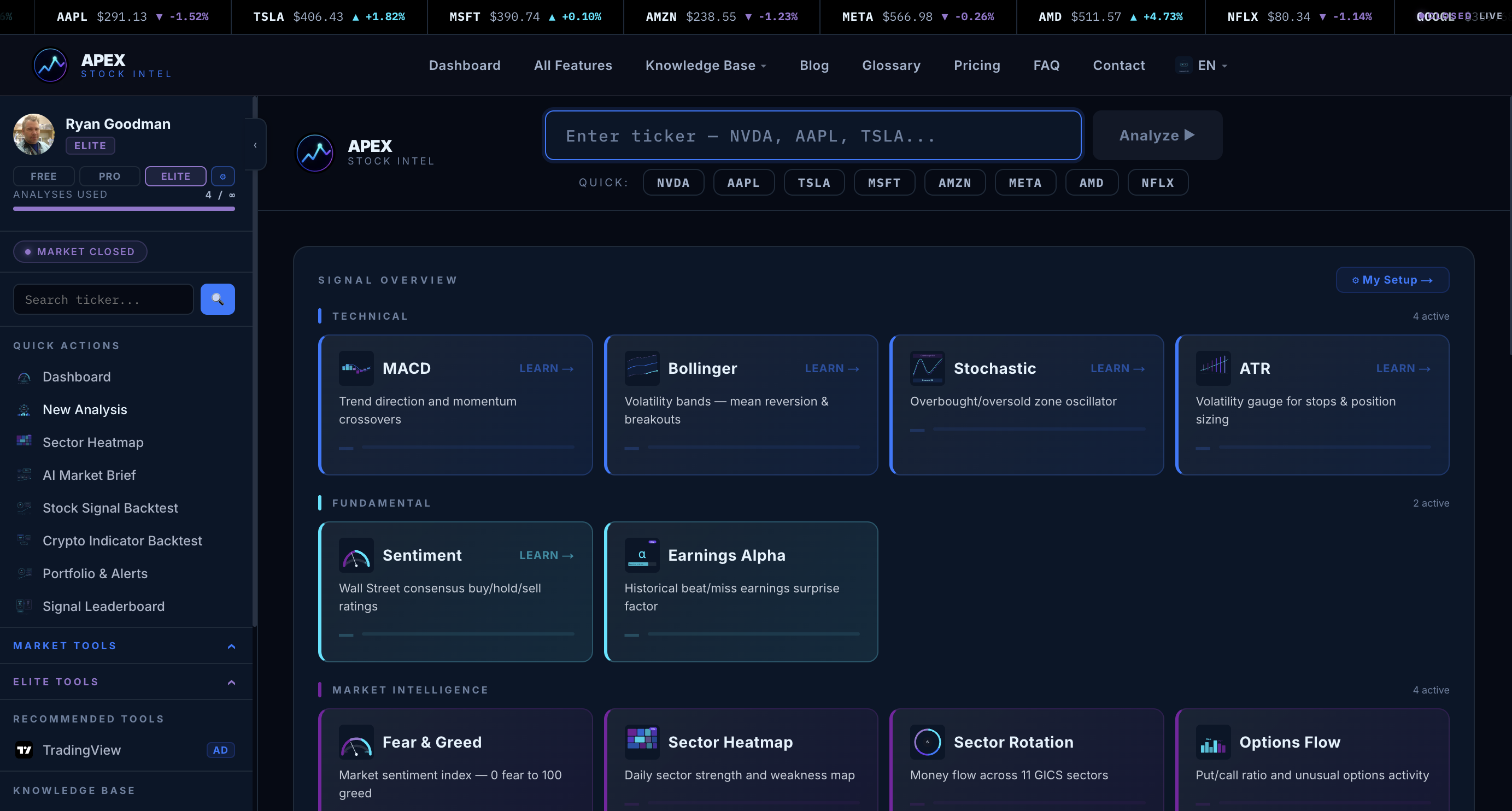Screen dimensions: 1512x811
Task: Click the Dashboard gauge icon in Quick Actions
Action: (x=24, y=377)
